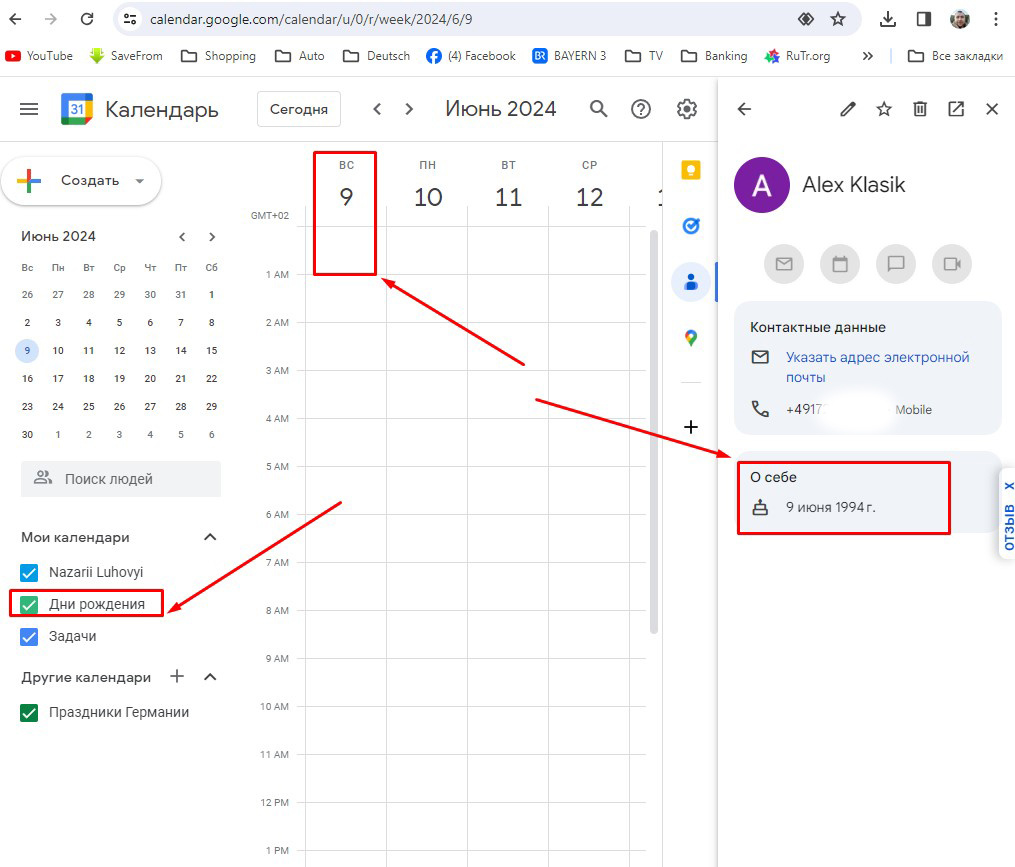Open browser downloads
1015x867 pixels.
pos(888,19)
